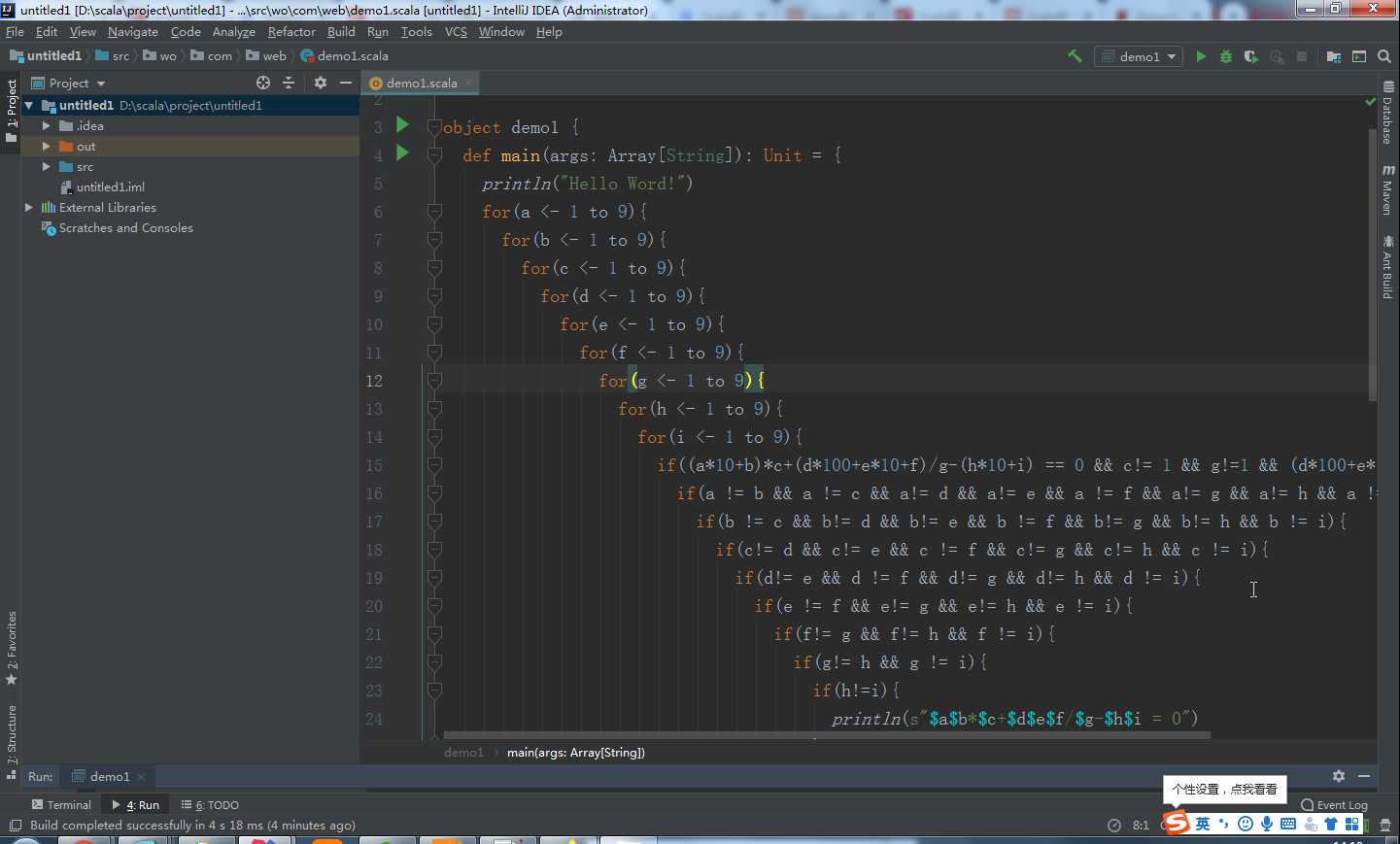
Task: Click the grayed-out Stop button in the toolbar
Action: [x=1302, y=56]
